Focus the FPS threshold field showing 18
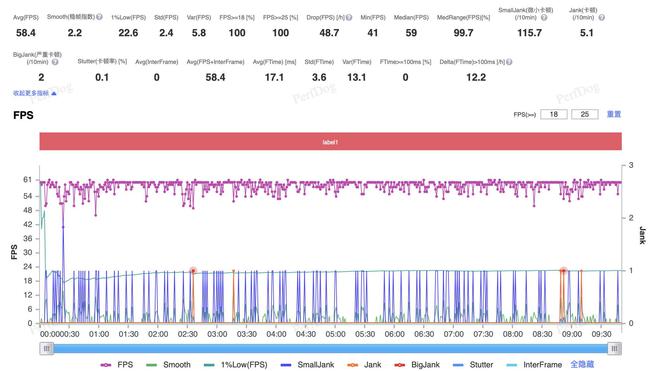The height and width of the screenshot is (371, 660). pyautogui.click(x=554, y=114)
